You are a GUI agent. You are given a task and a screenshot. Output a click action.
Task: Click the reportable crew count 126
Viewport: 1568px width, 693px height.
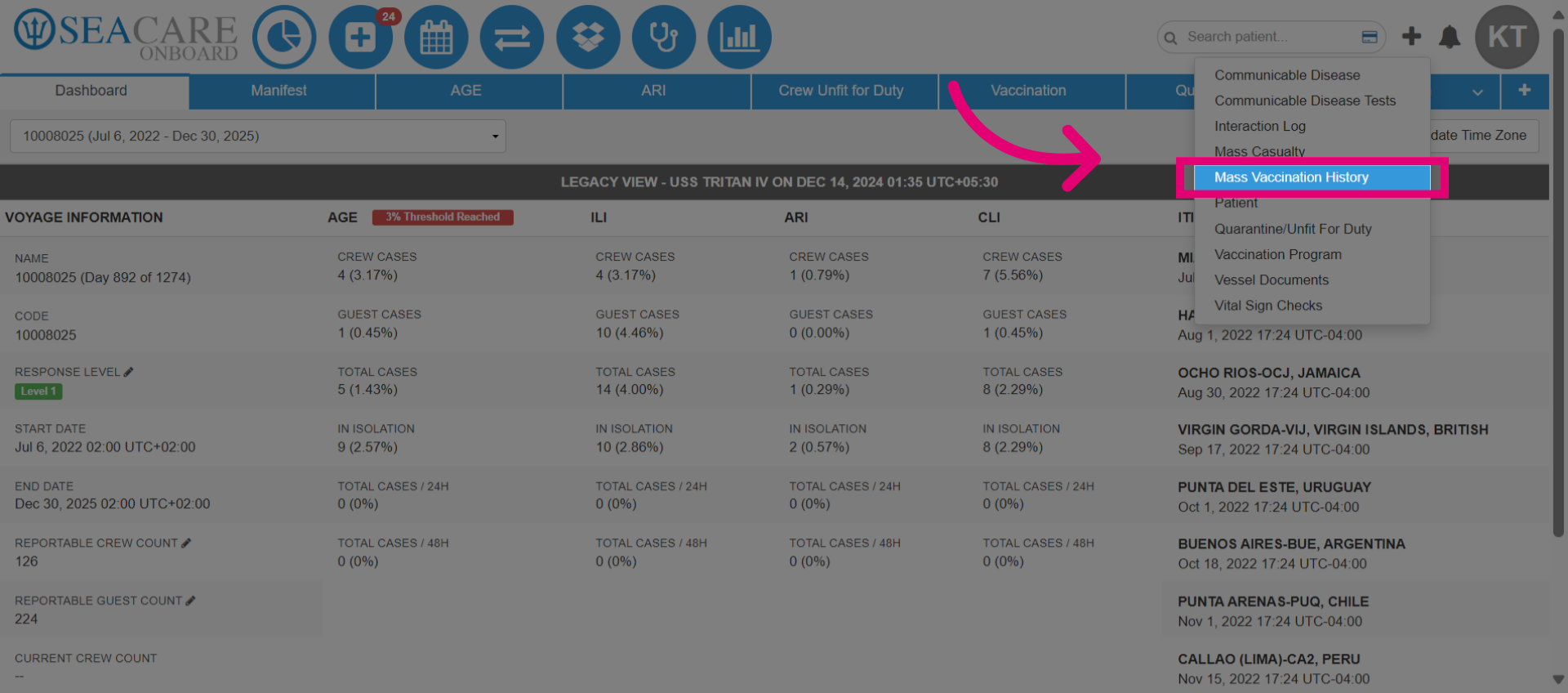coord(26,561)
